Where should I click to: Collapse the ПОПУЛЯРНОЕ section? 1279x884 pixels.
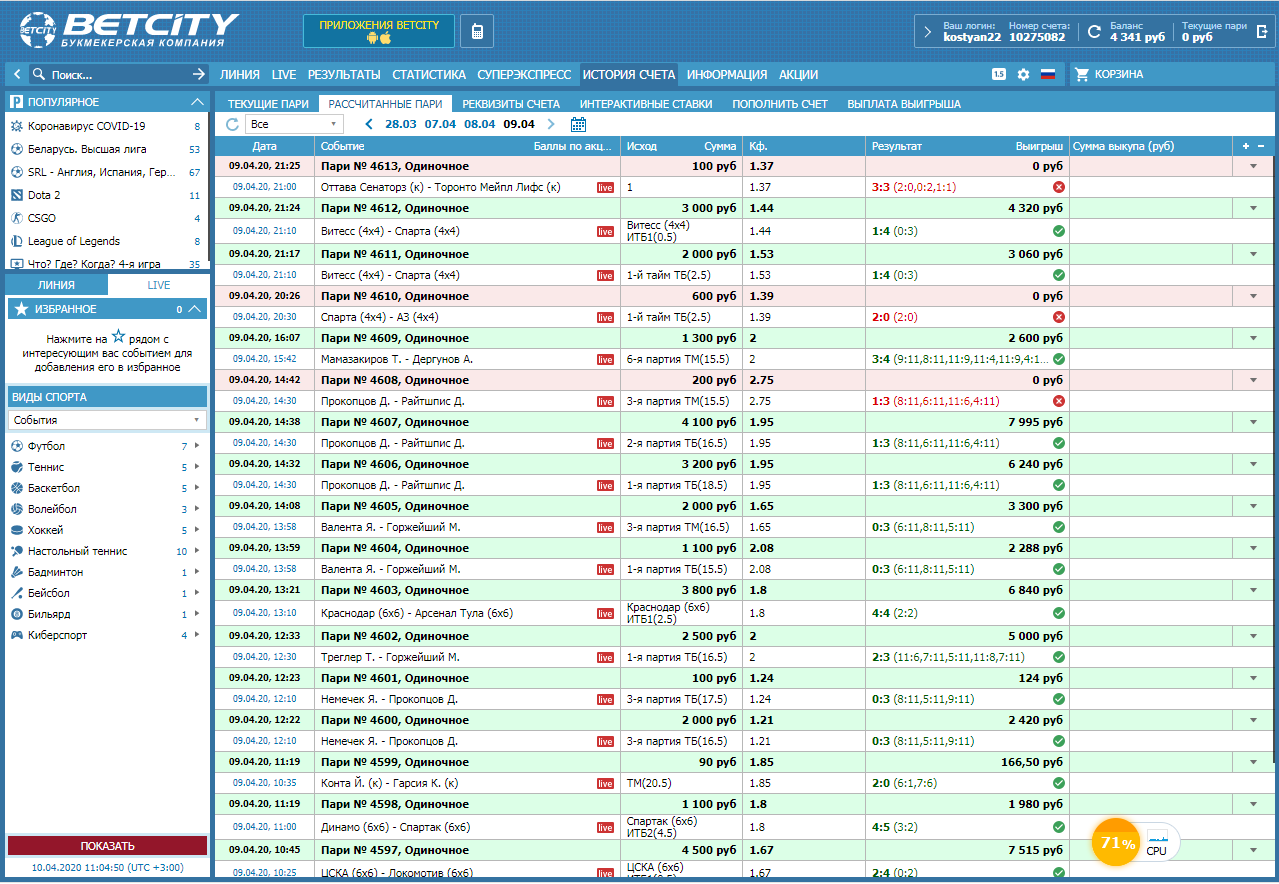tap(197, 102)
